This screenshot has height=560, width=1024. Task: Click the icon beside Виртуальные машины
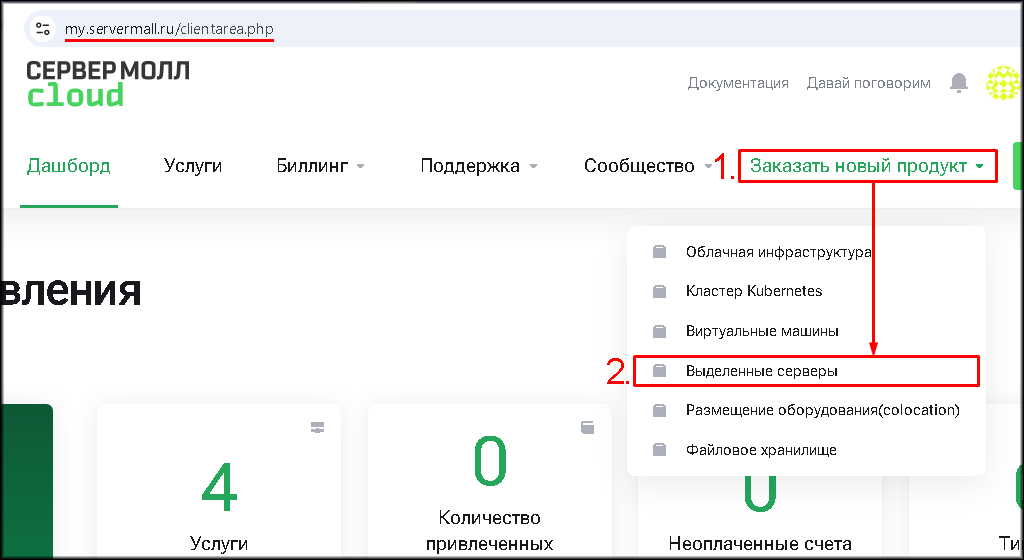[659, 331]
